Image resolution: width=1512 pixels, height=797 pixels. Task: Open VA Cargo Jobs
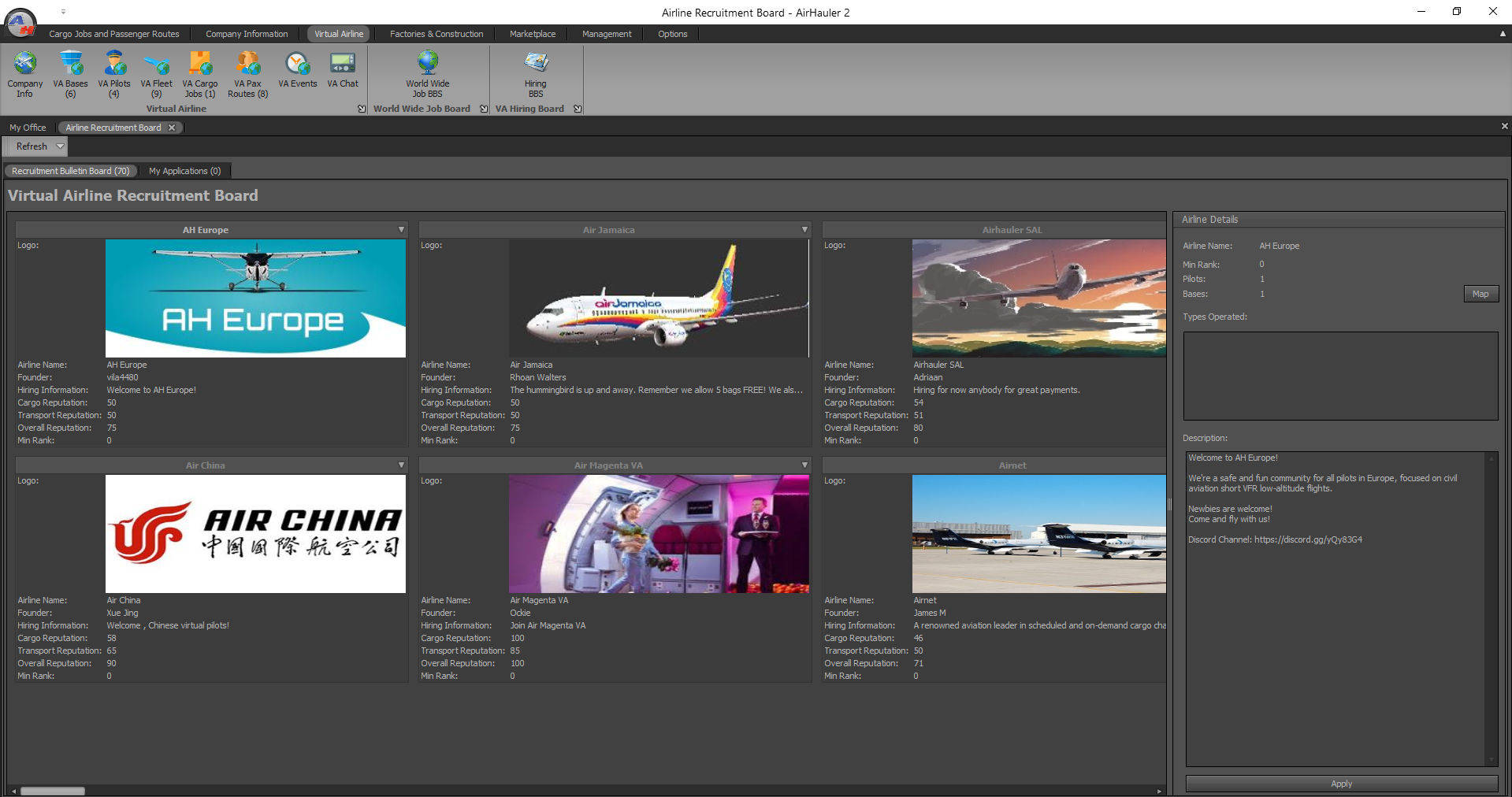coord(199,74)
